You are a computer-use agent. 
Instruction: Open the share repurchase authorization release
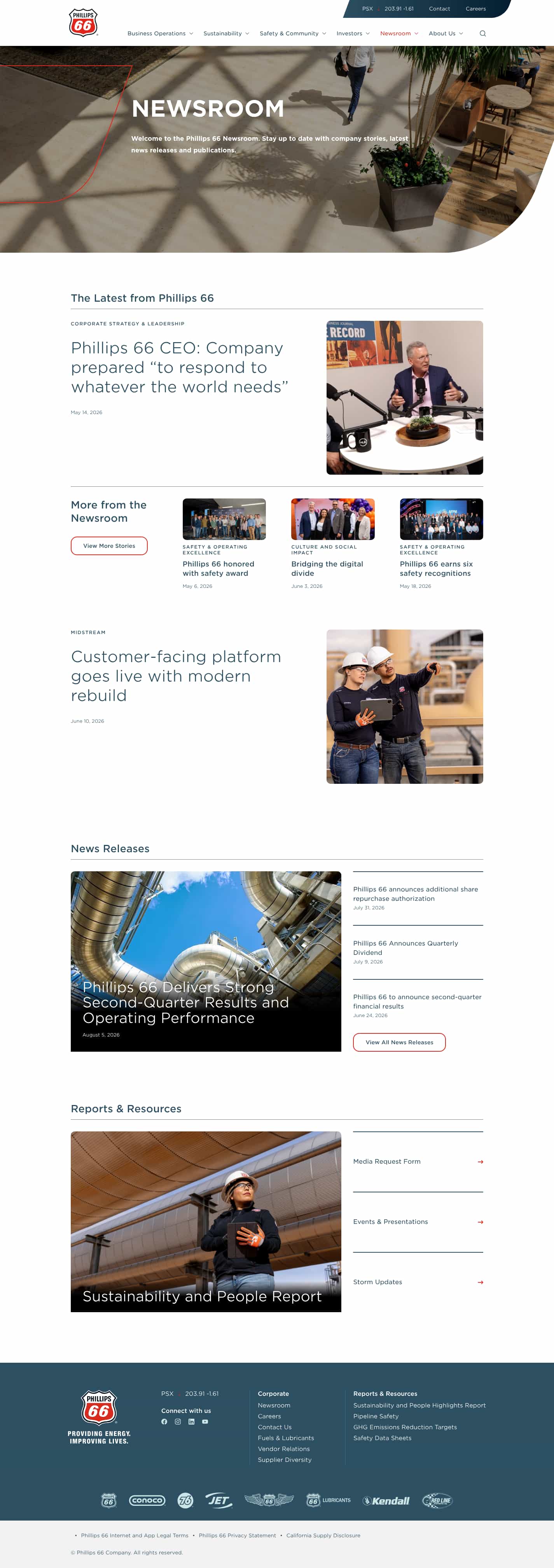pos(416,894)
